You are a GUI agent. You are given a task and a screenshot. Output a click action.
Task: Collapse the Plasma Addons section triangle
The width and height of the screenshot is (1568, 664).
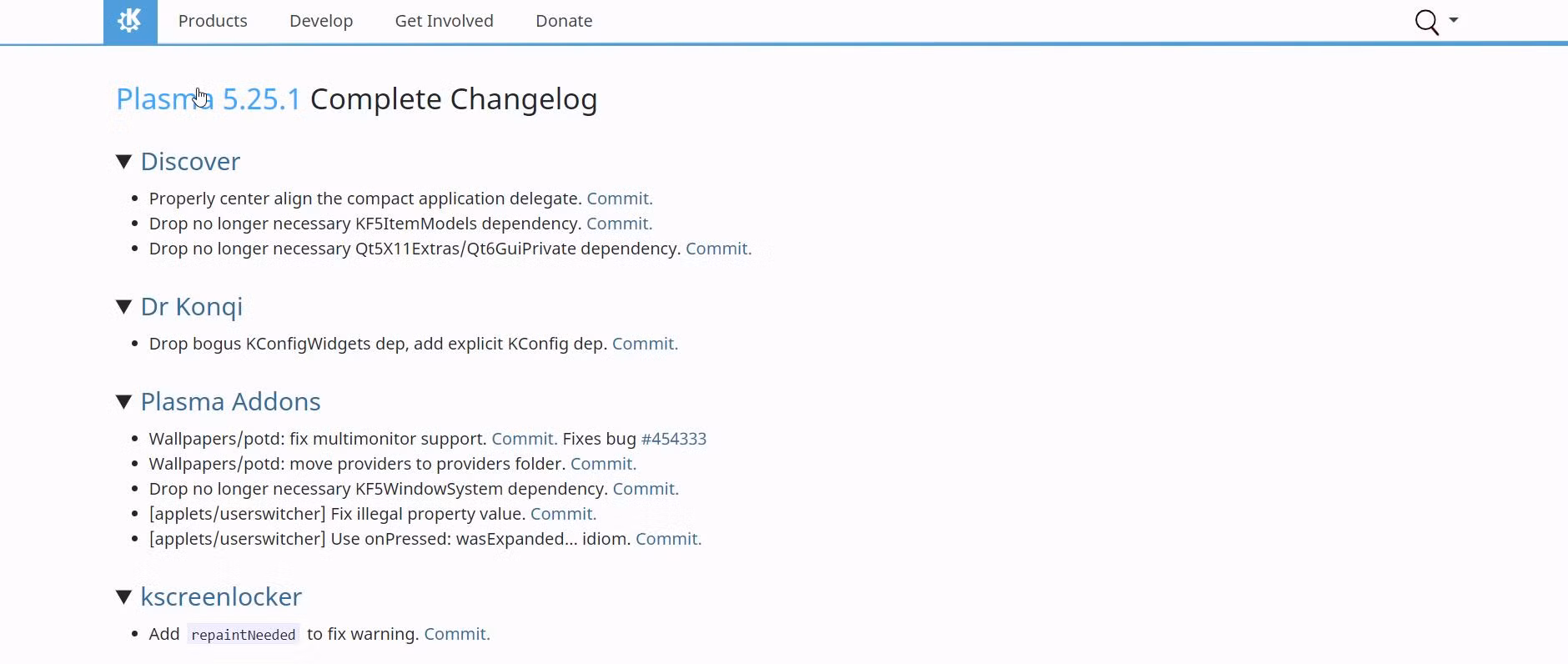[124, 402]
